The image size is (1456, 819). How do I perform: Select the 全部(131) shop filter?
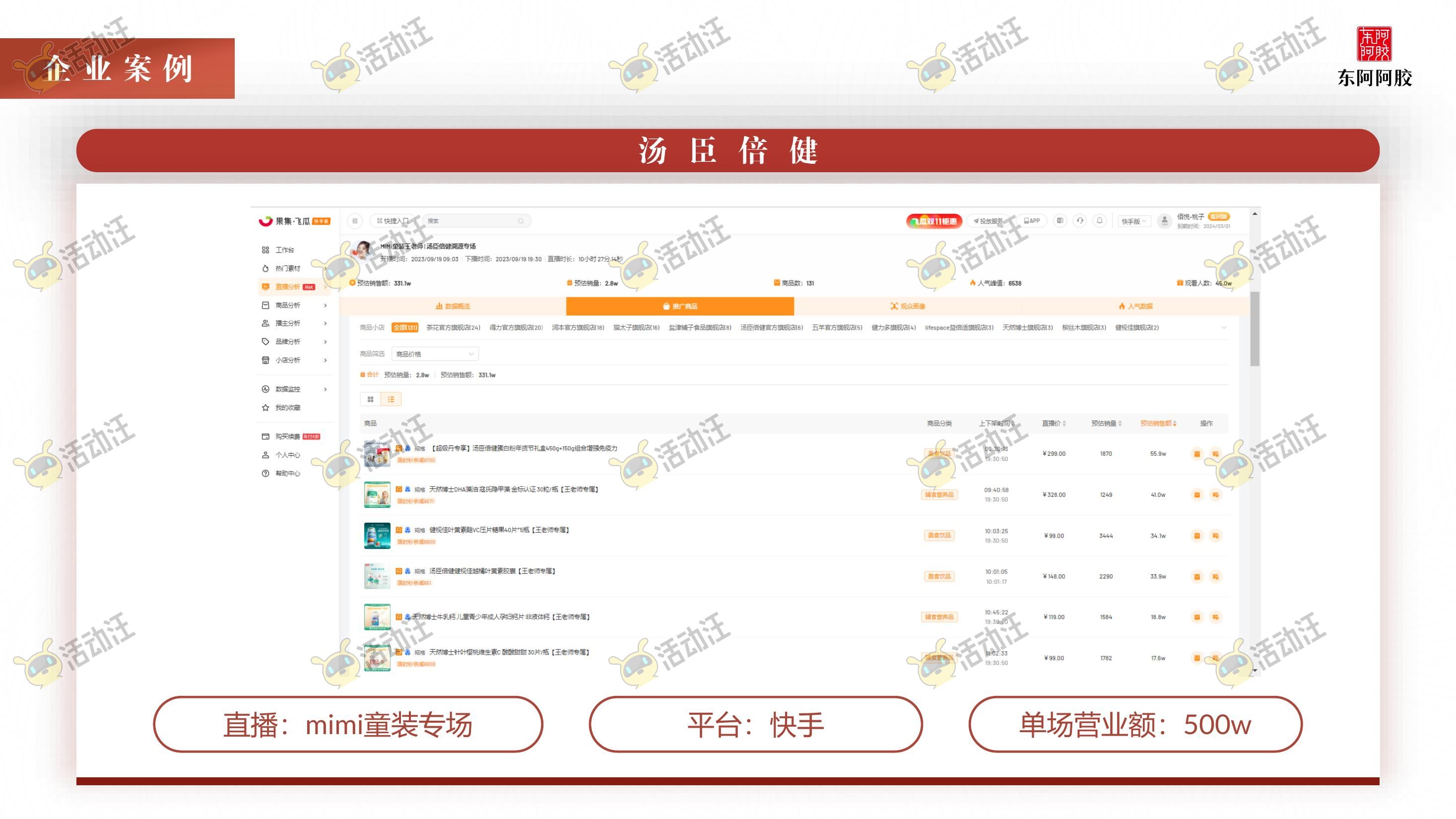pyautogui.click(x=405, y=327)
